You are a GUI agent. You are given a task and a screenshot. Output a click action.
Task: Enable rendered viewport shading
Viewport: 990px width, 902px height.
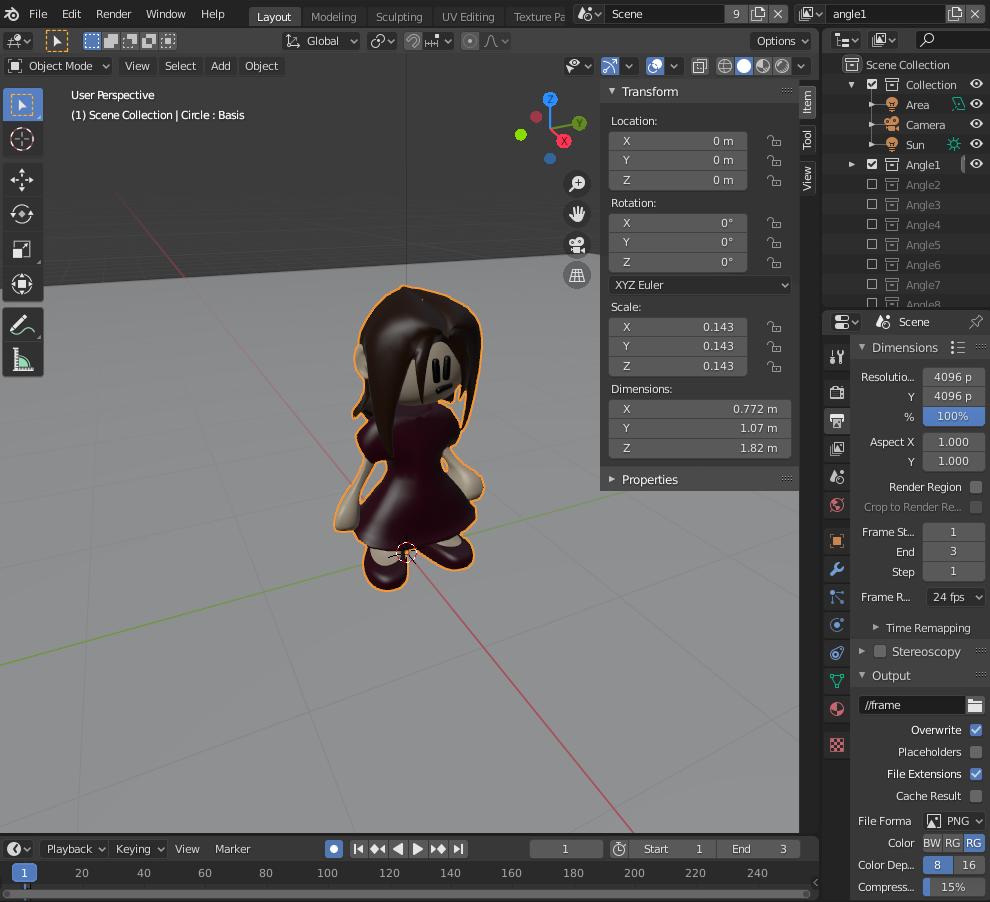click(782, 66)
